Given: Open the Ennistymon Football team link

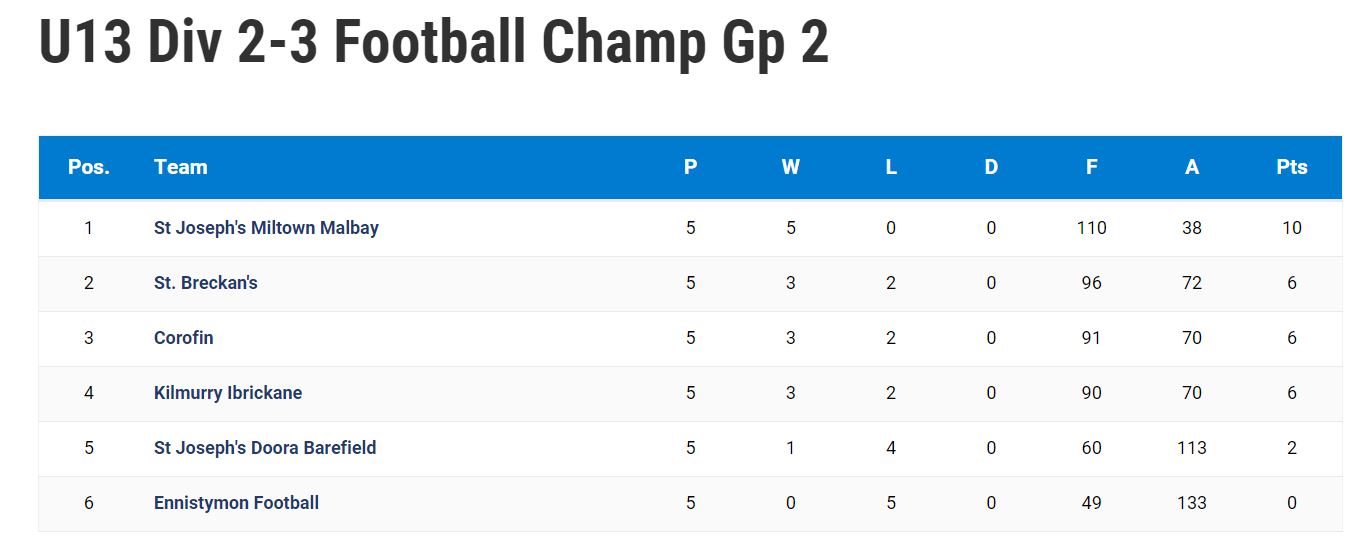Looking at the screenshot, I should click(x=236, y=503).
